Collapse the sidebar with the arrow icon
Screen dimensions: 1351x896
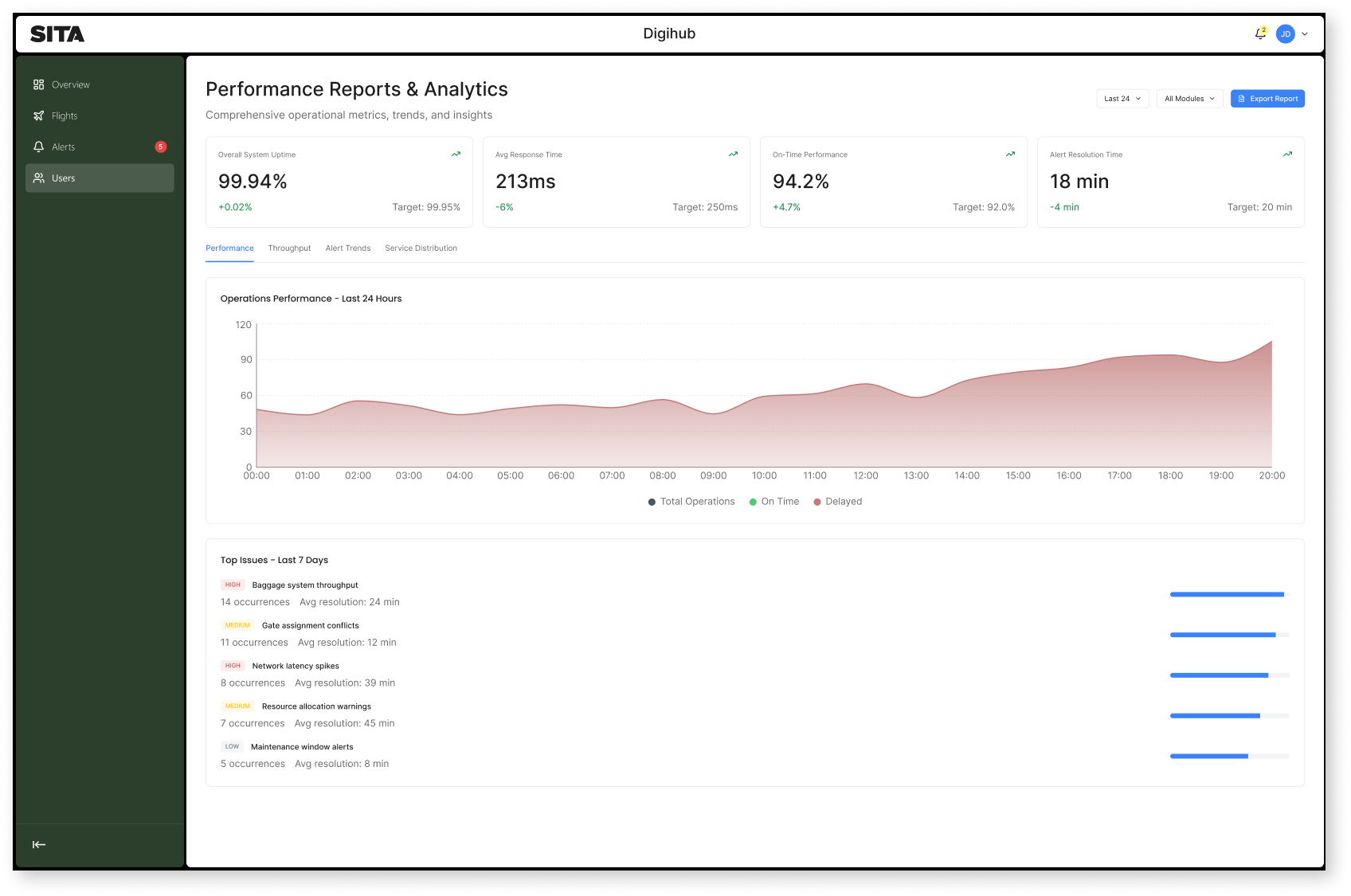pos(38,844)
